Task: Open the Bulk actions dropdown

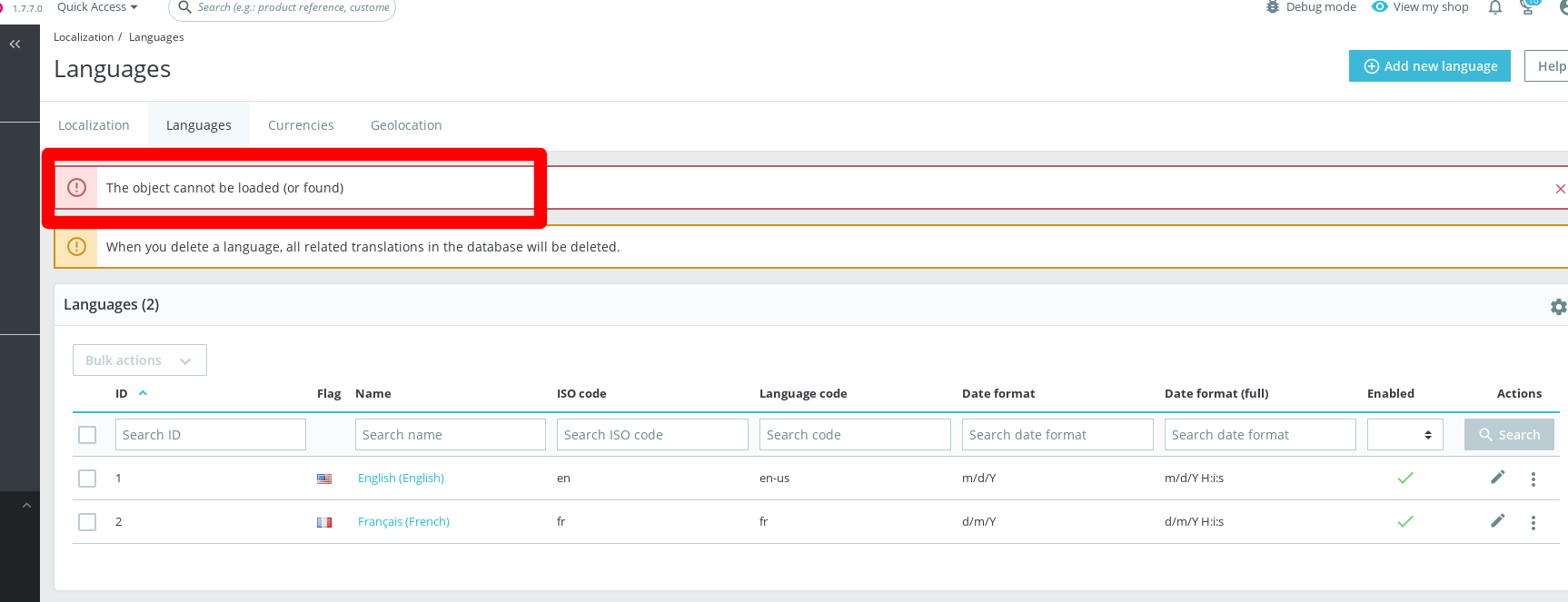Action: (x=140, y=360)
